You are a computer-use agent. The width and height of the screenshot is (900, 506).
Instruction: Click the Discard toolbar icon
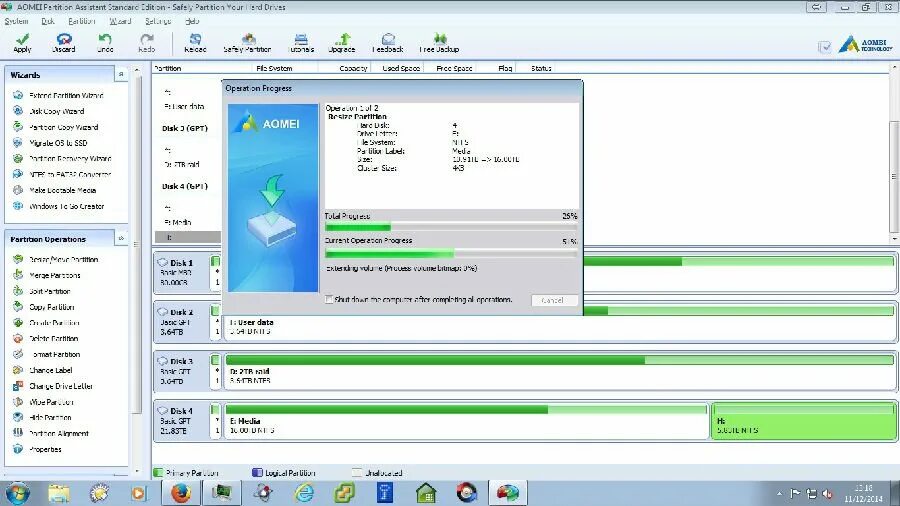(64, 43)
